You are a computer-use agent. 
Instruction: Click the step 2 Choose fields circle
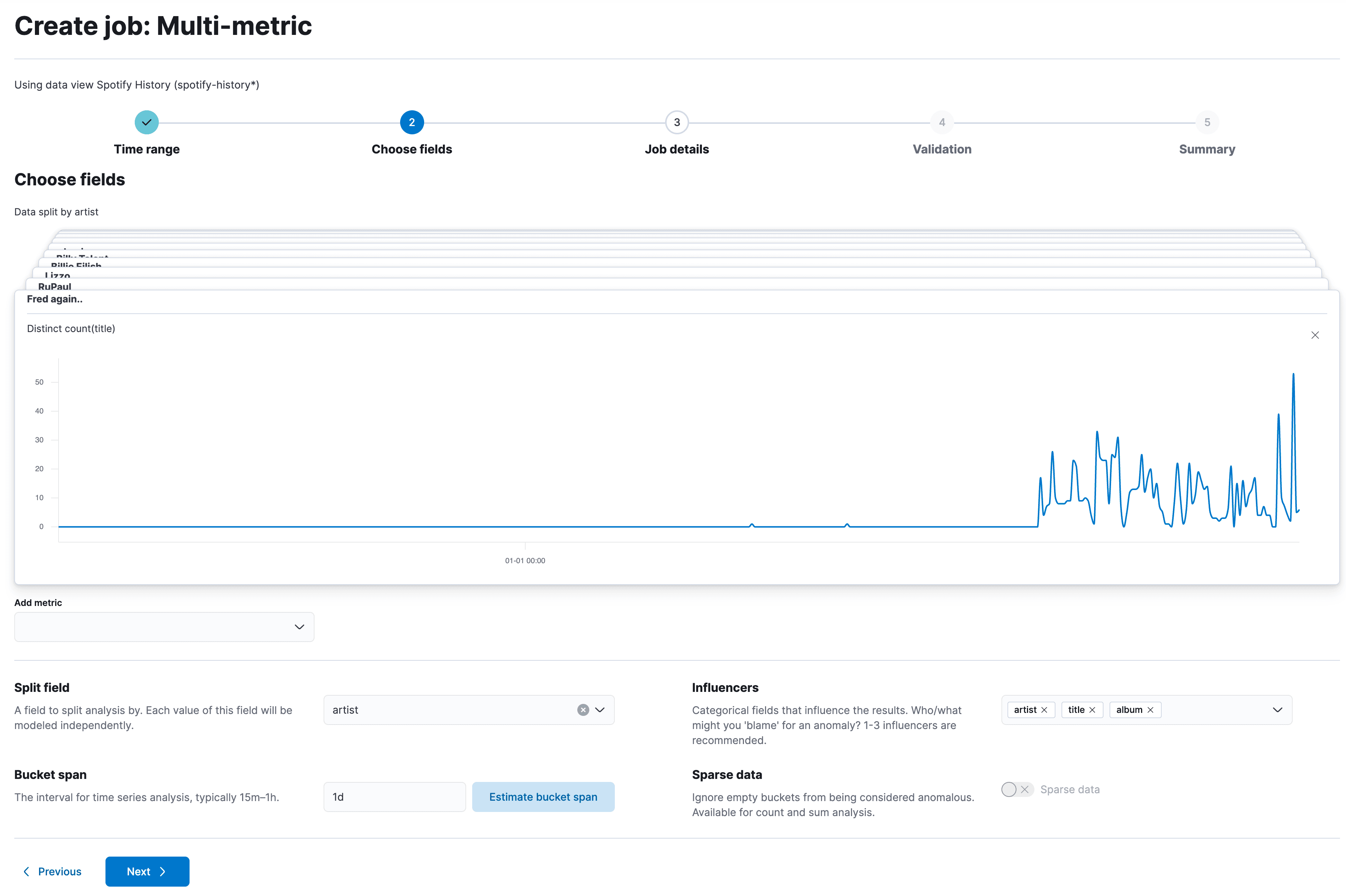click(411, 122)
